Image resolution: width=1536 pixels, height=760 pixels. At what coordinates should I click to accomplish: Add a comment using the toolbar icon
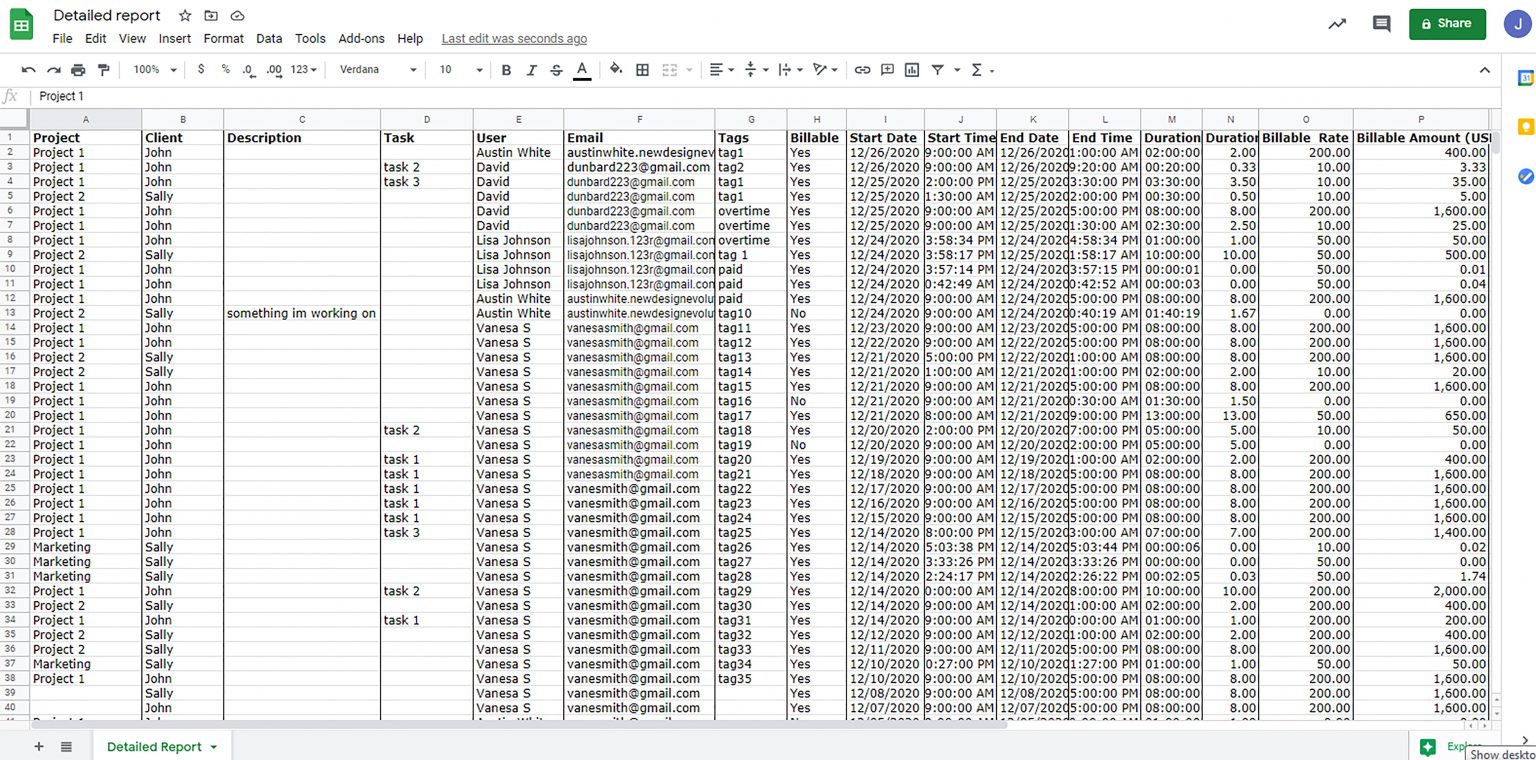click(887, 70)
